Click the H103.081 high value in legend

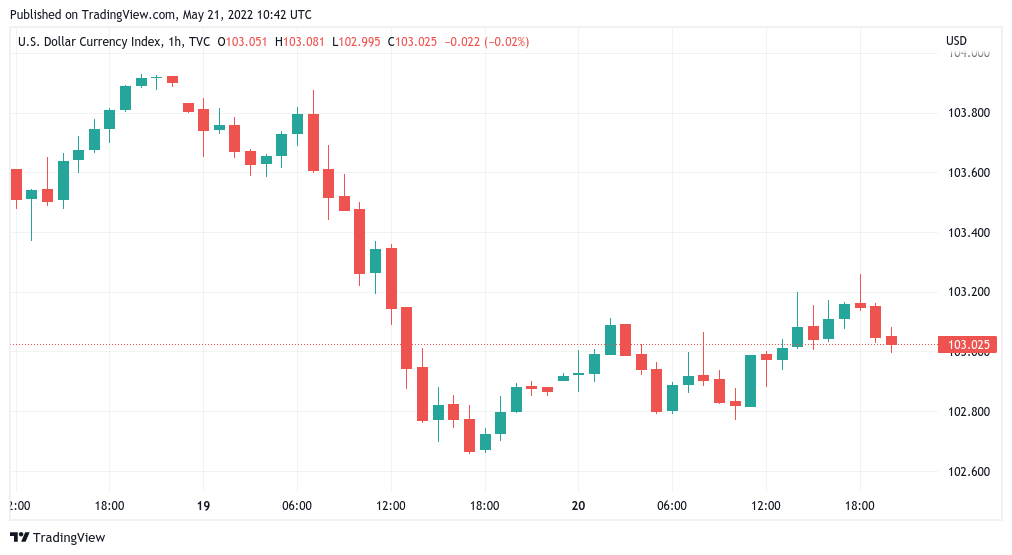point(304,41)
